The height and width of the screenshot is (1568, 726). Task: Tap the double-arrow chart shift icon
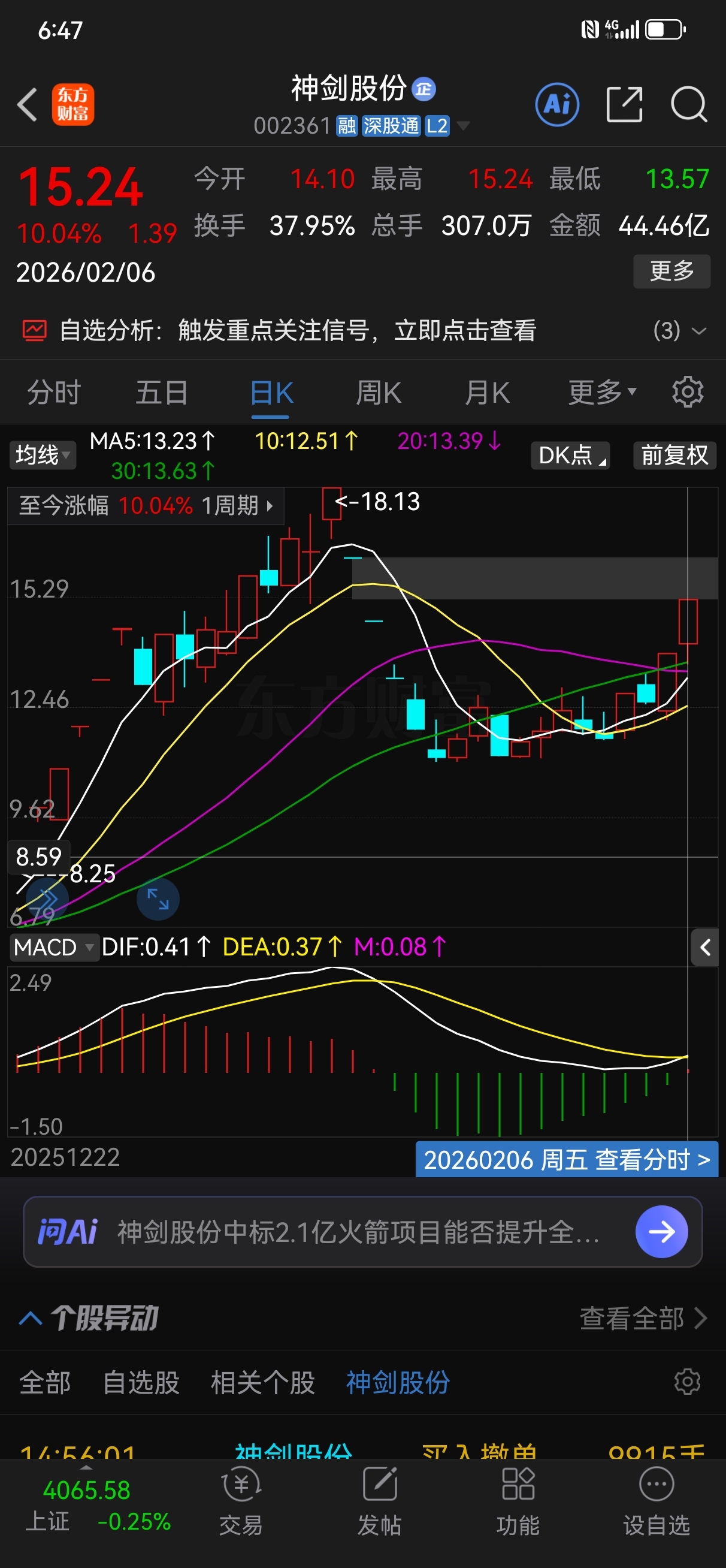click(x=46, y=898)
